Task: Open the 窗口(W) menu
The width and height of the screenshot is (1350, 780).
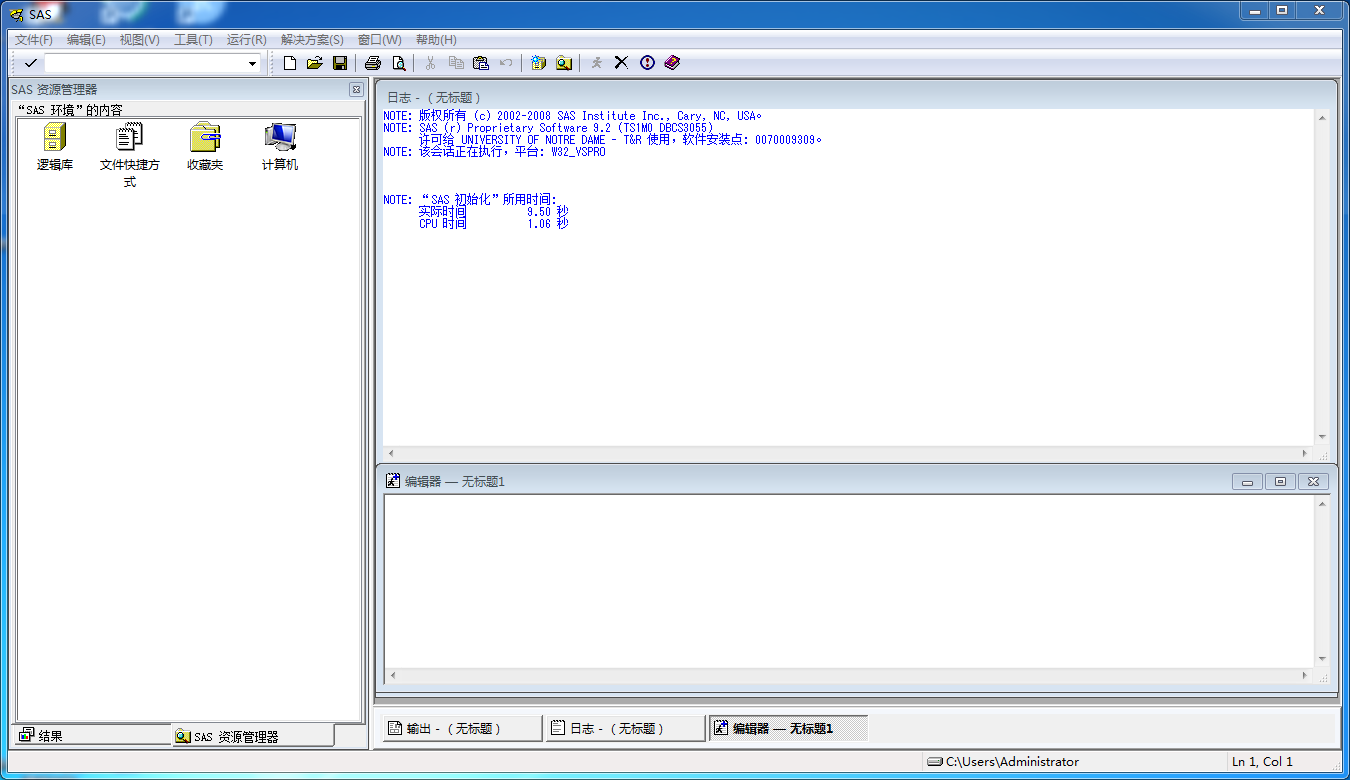Action: click(x=379, y=40)
